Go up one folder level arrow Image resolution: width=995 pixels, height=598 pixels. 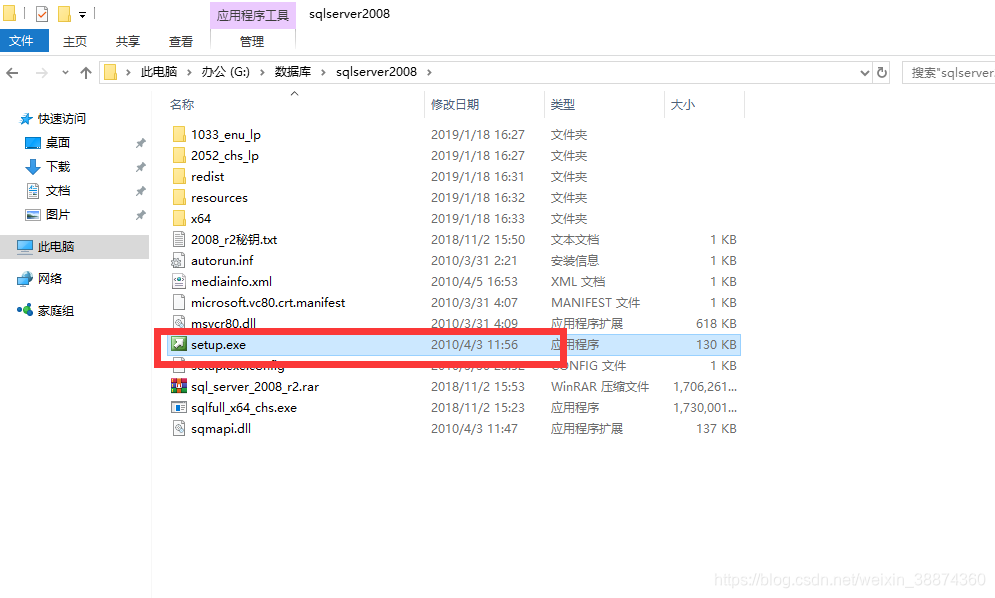86,73
